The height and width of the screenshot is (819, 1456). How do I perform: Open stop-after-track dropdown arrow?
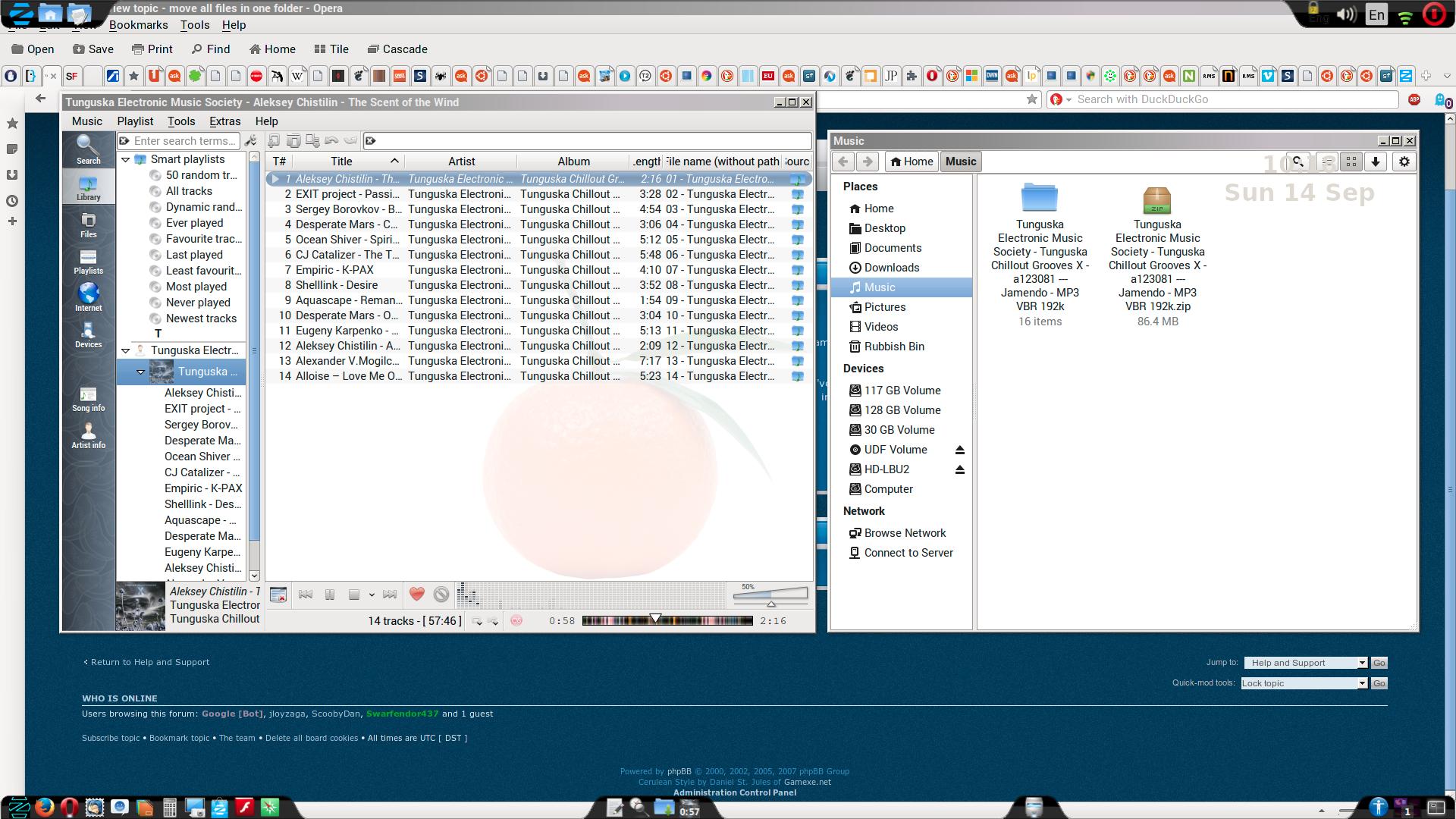[372, 595]
